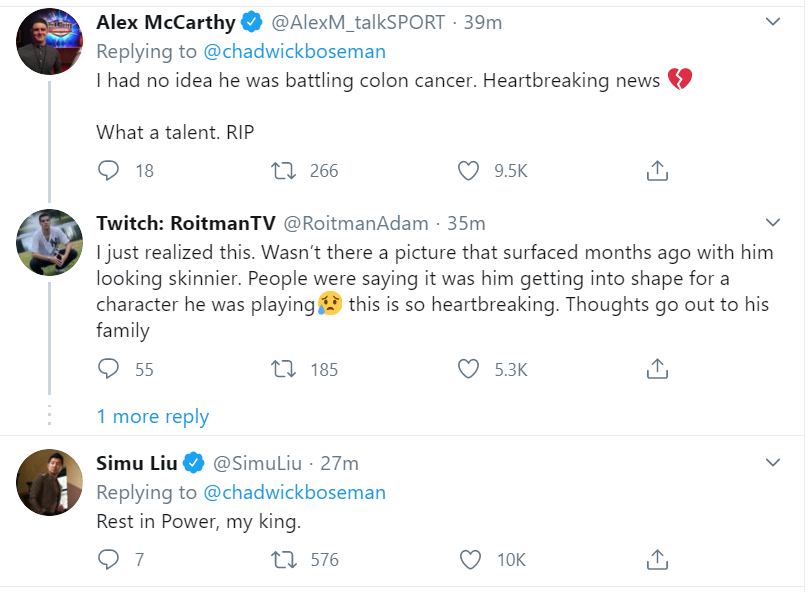Share RoitmanTV's tweet
Screen dimensions: 812x592
point(657,370)
